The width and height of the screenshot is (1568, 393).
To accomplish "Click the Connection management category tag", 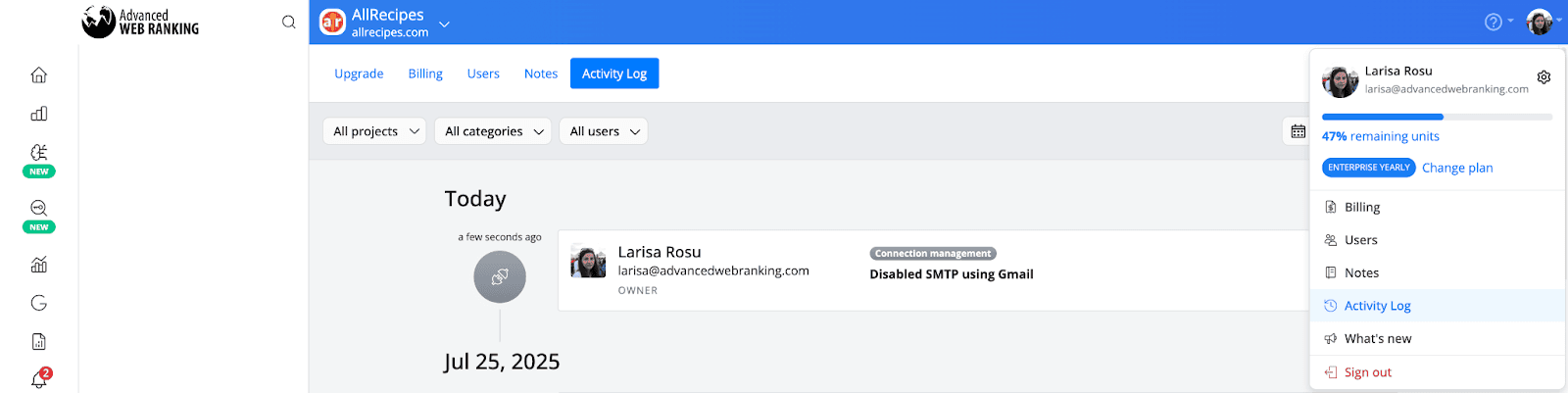I will [x=933, y=253].
